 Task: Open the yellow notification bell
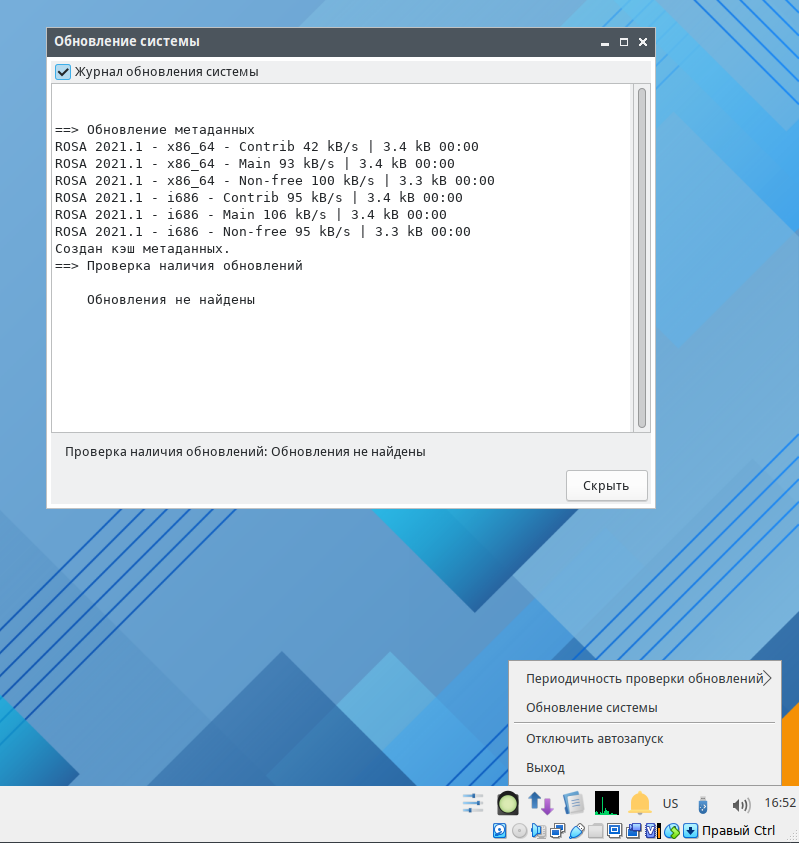pyautogui.click(x=640, y=803)
